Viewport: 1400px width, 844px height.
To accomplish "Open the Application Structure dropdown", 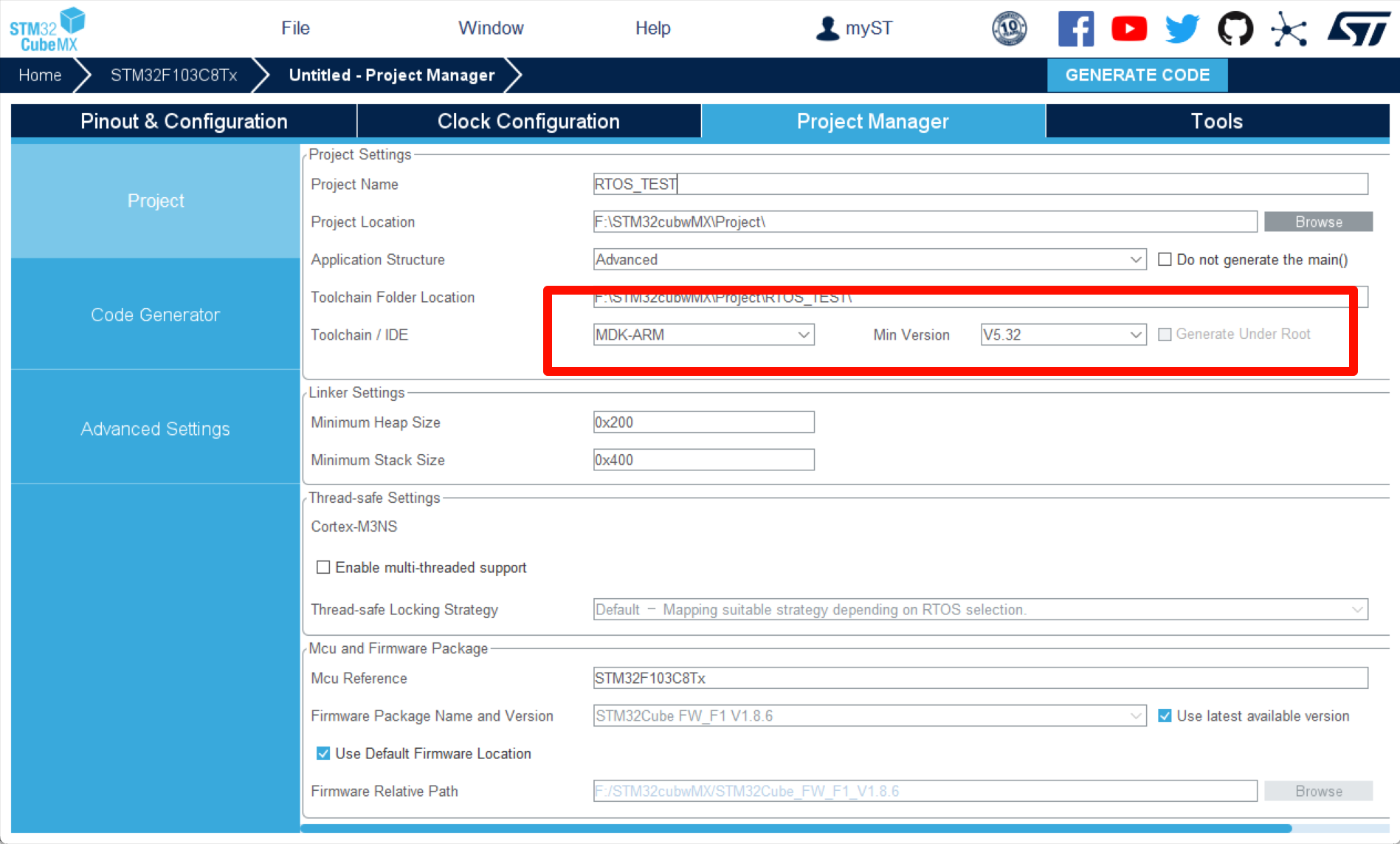I will pyautogui.click(x=869, y=259).
